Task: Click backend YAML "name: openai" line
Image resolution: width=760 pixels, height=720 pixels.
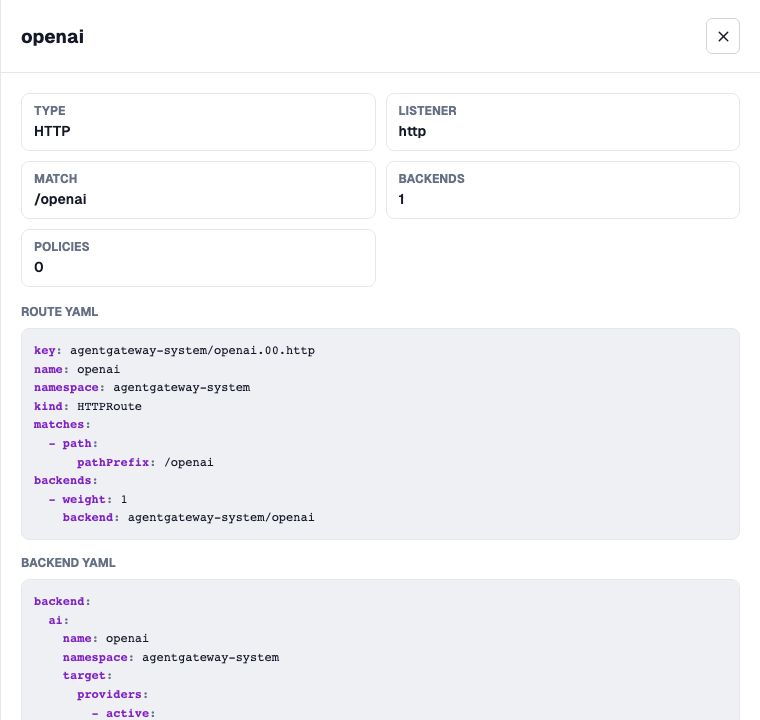Action: [x=106, y=639]
